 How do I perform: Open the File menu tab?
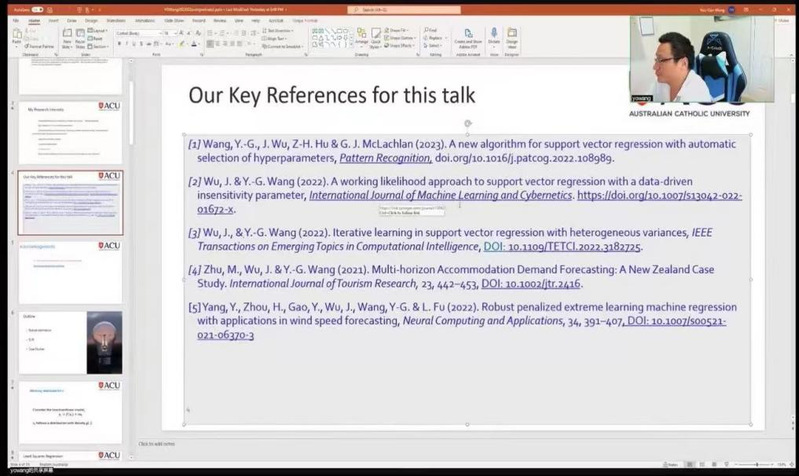click(x=16, y=20)
